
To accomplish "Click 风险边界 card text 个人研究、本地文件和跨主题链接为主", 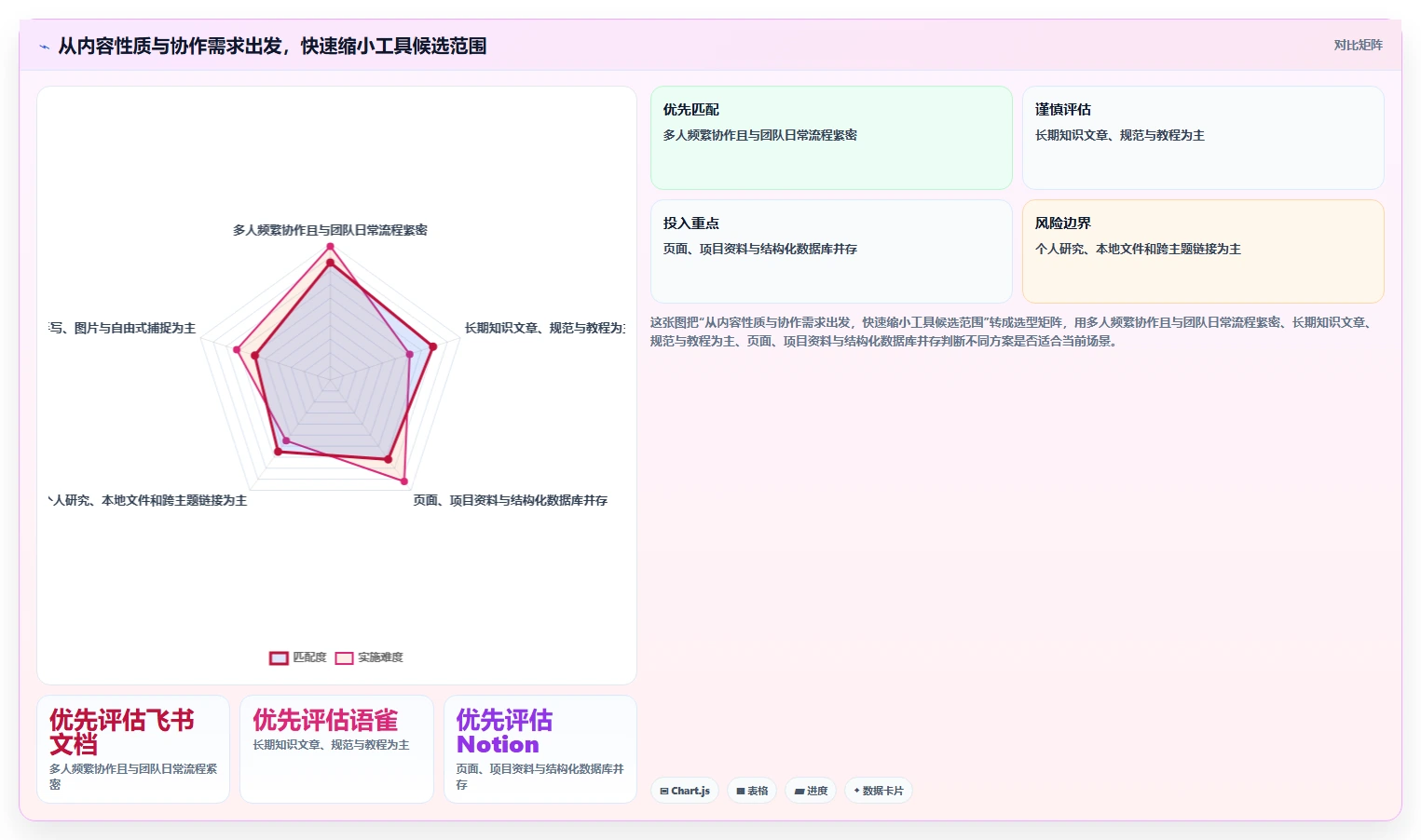I will [1138, 249].
